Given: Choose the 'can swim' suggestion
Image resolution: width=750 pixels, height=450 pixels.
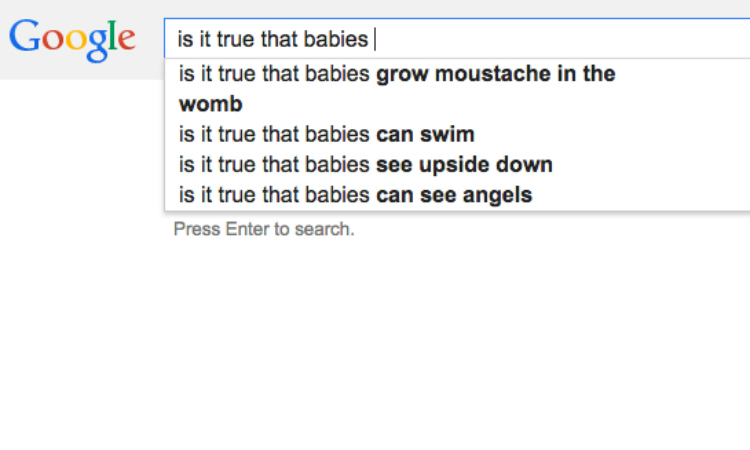Looking at the screenshot, I should [457, 134].
